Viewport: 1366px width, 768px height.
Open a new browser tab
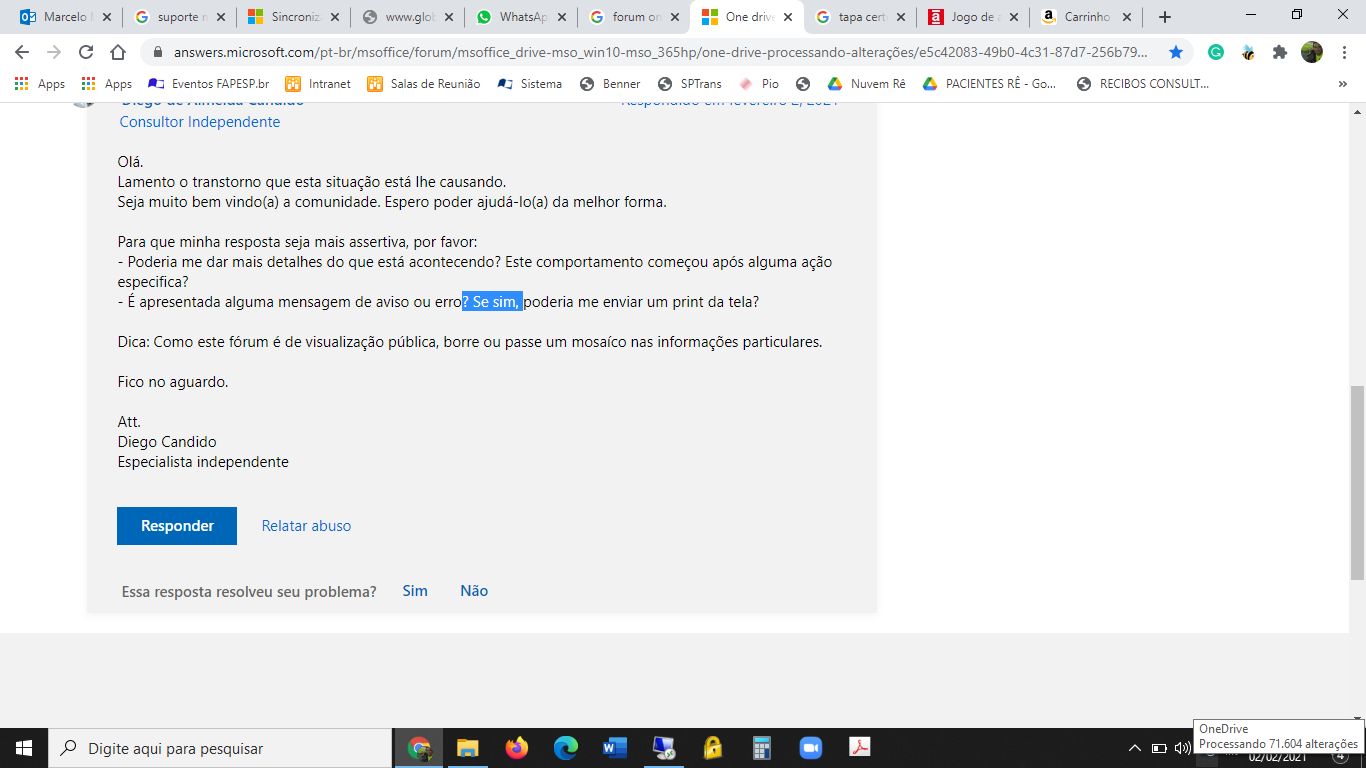(1165, 17)
